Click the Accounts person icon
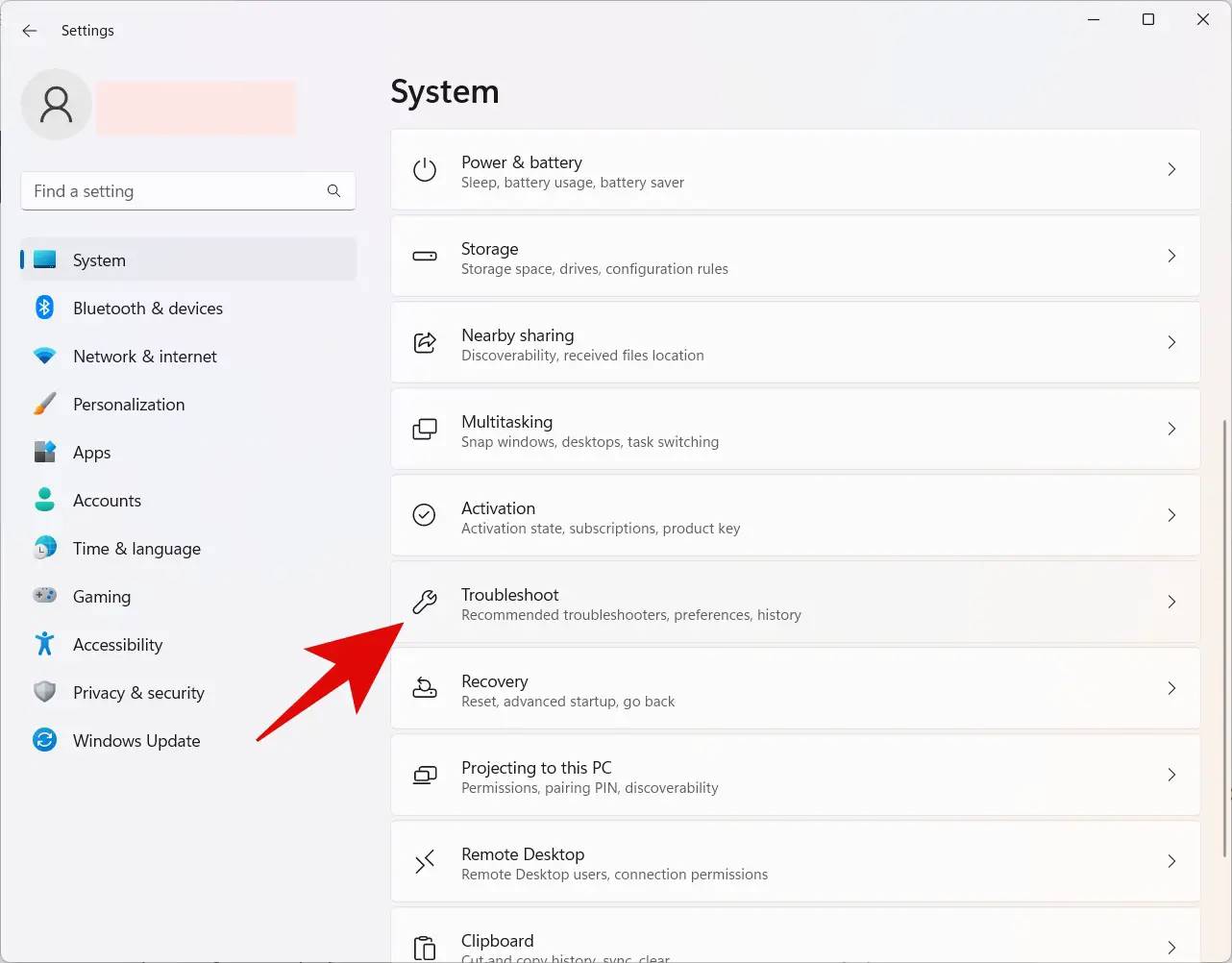Screen dimensions: 1232x963 pyautogui.click(x=45, y=500)
